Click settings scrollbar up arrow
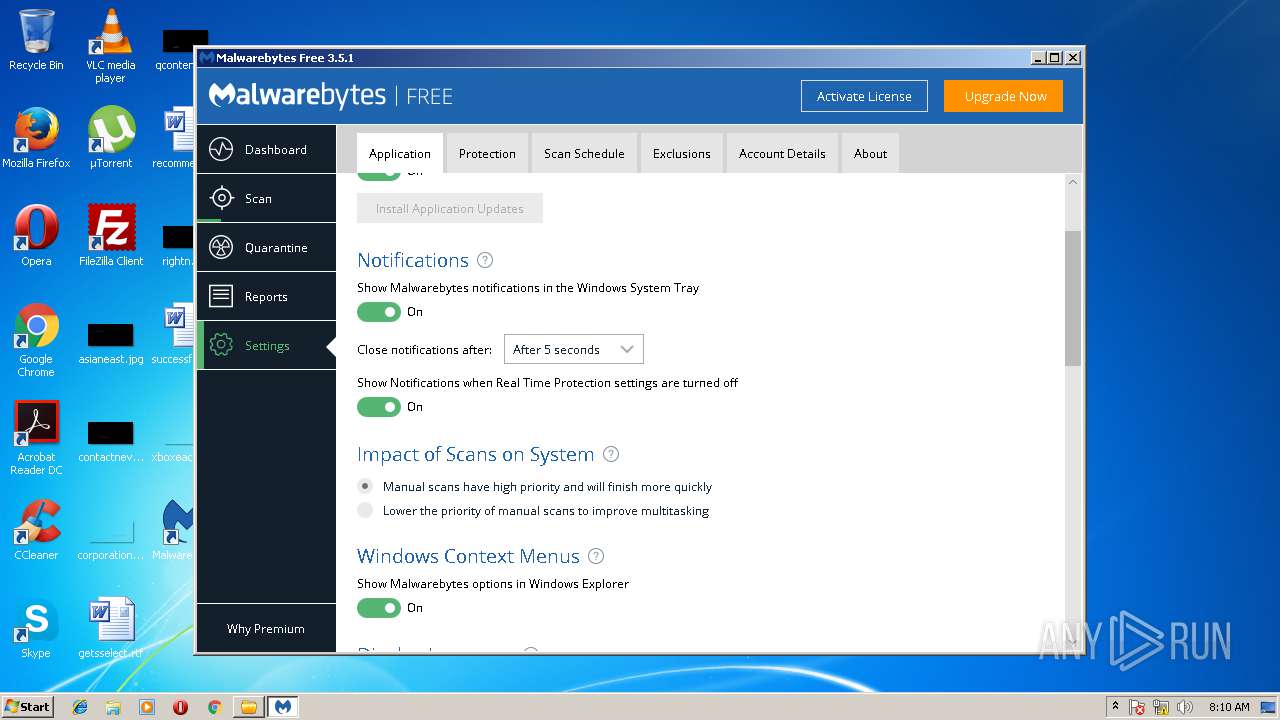The image size is (1280, 720). pos(1073,182)
